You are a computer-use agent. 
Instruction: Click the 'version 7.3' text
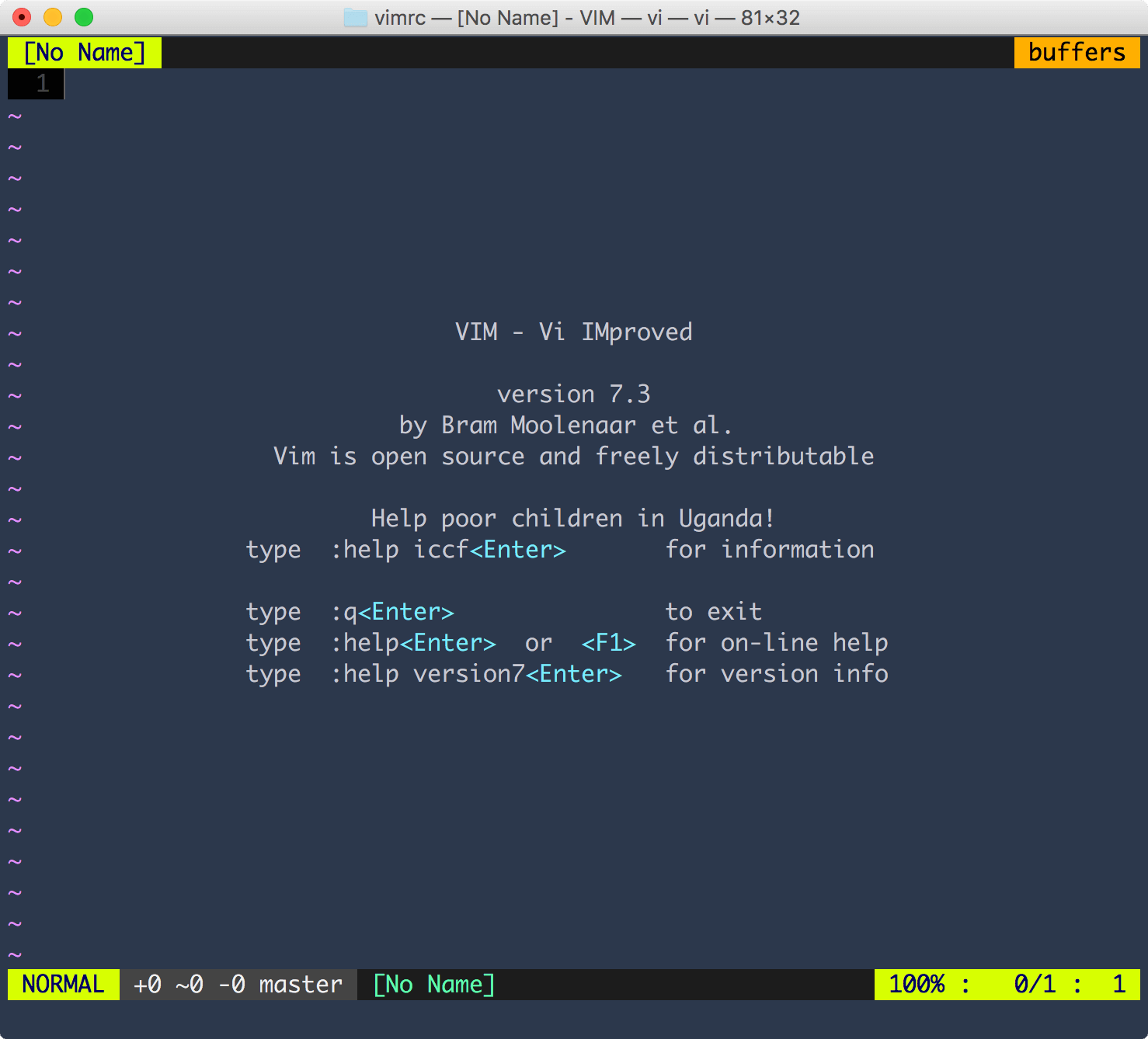[x=573, y=394]
